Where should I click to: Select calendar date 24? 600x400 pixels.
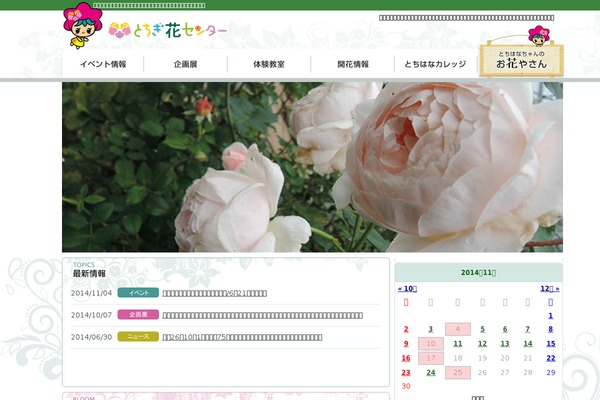point(431,372)
